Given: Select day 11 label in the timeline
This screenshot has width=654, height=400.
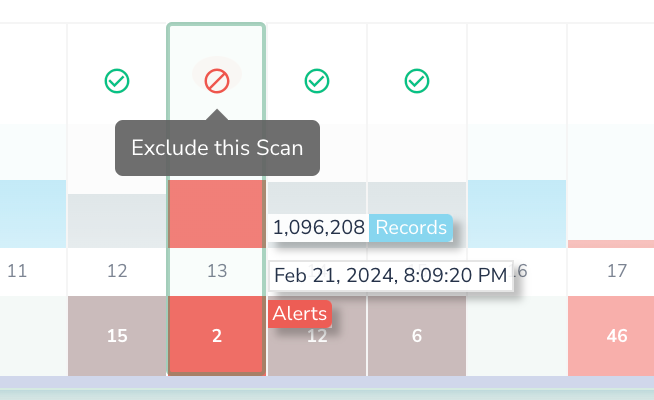Looking at the screenshot, I should coord(17,271).
